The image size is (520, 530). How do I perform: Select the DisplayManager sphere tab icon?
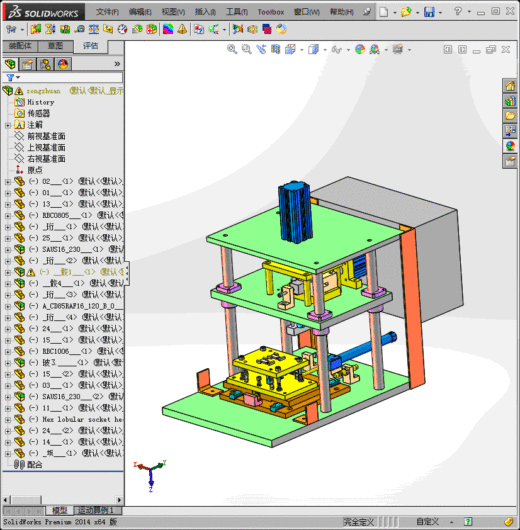(63, 64)
